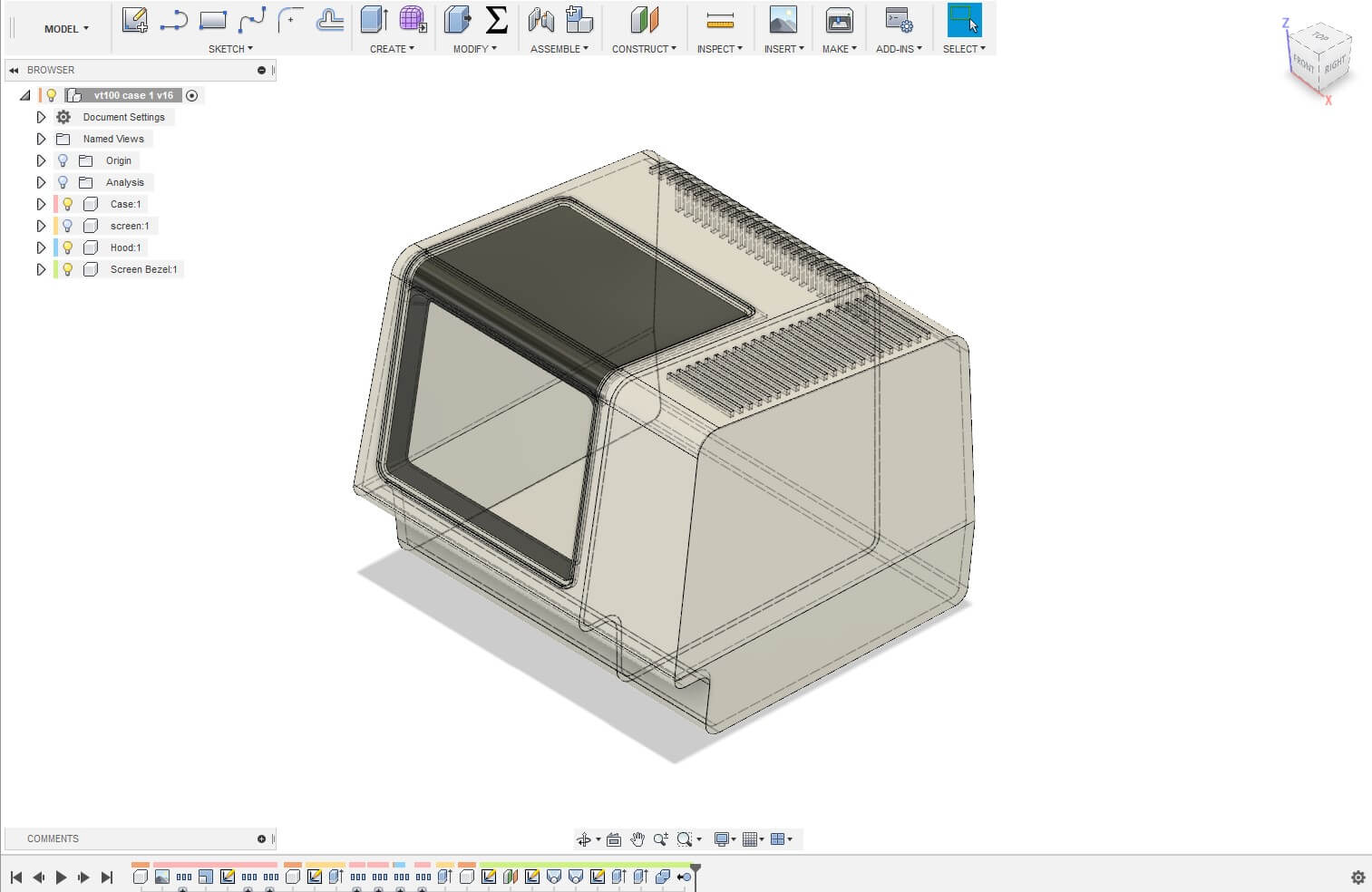Screen dimensions: 1372x892
Task: Click activate radio button on vt100 case
Action: 191,95
